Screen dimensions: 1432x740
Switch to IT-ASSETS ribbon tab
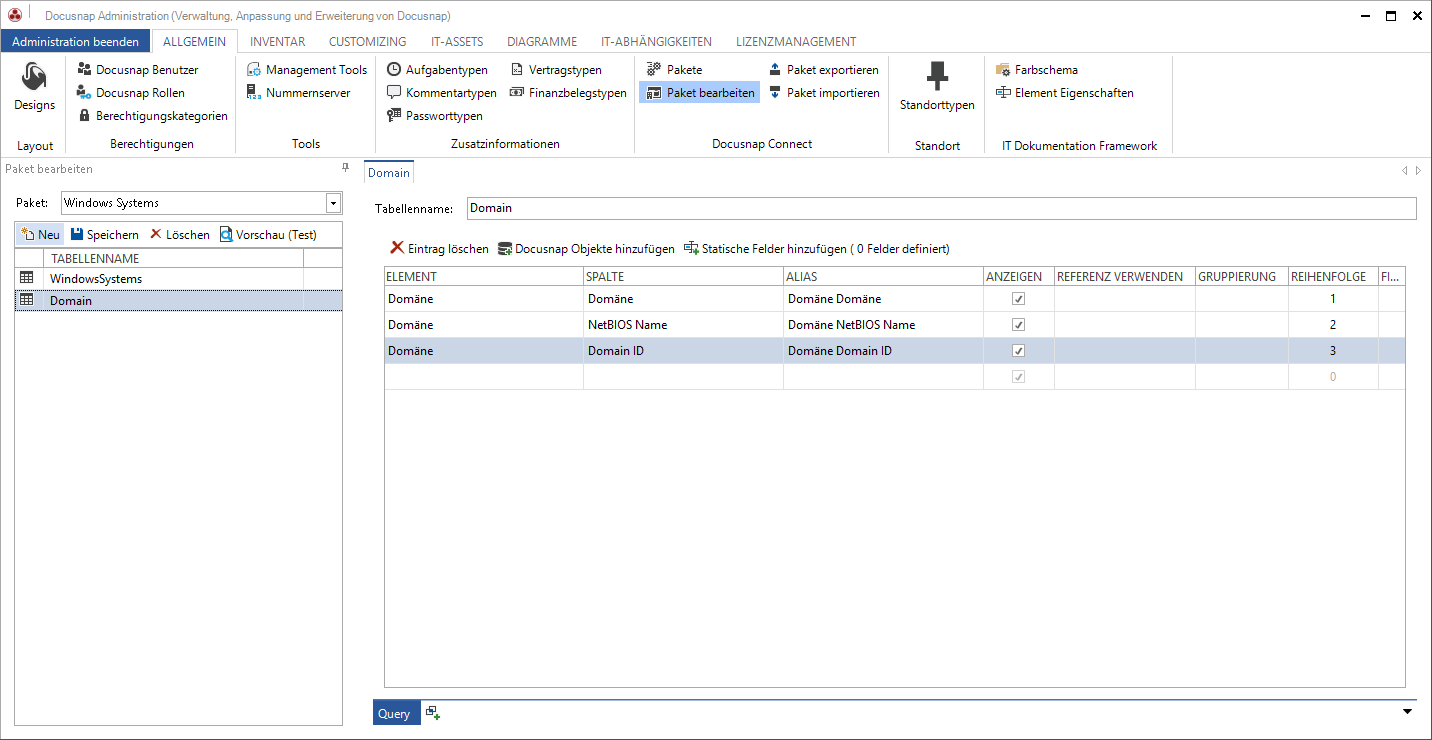coord(457,42)
